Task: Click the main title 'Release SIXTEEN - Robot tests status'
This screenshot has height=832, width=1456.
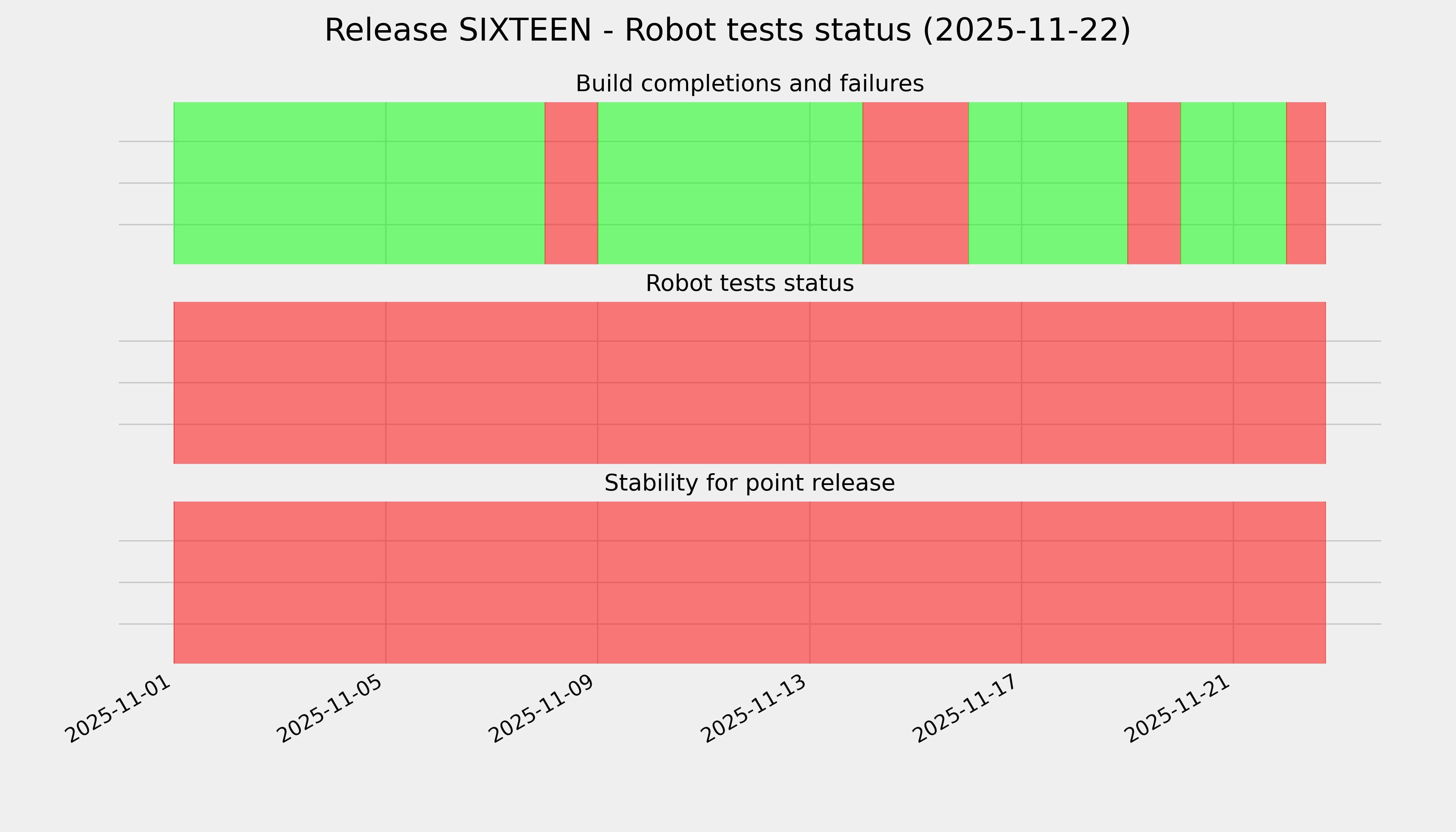Action: point(727,31)
